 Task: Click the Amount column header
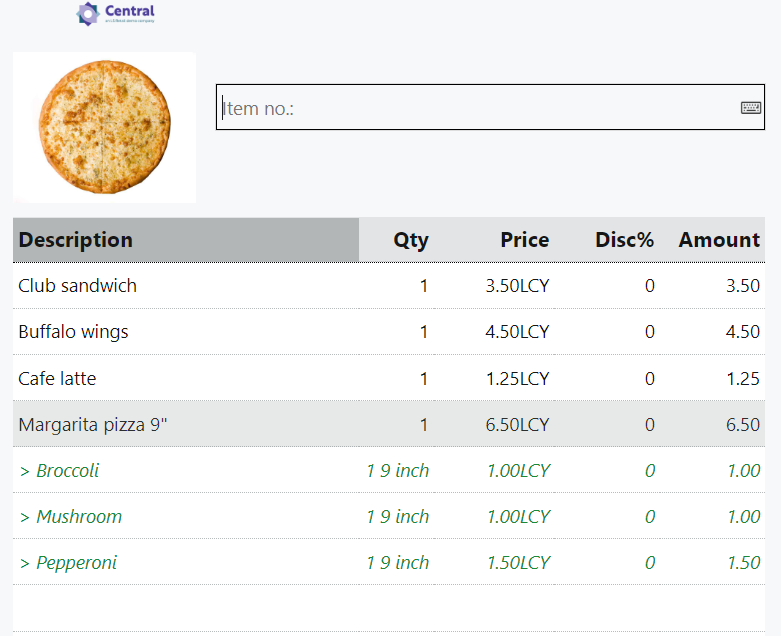point(719,240)
